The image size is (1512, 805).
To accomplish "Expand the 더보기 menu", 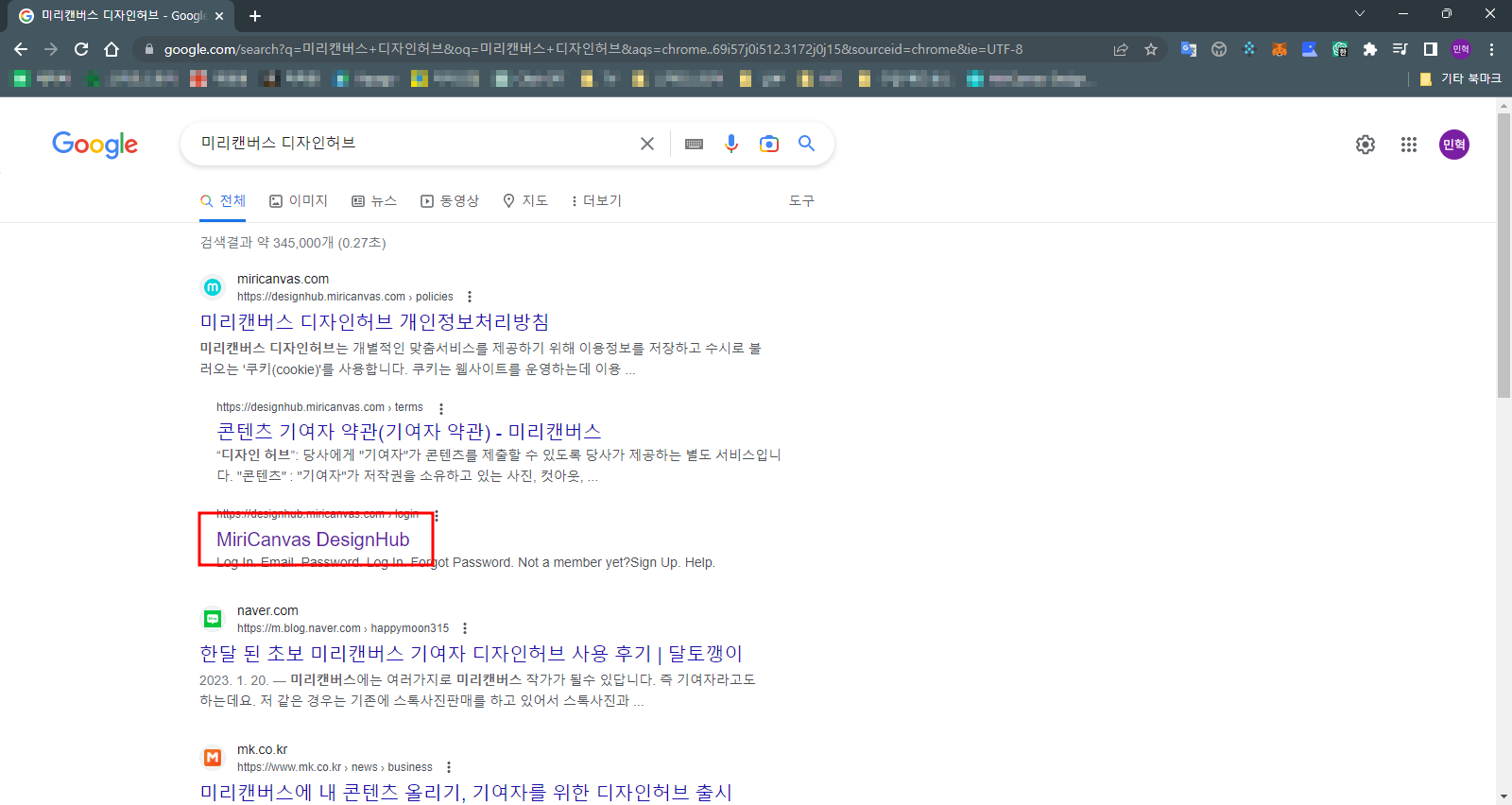I will pyautogui.click(x=596, y=200).
